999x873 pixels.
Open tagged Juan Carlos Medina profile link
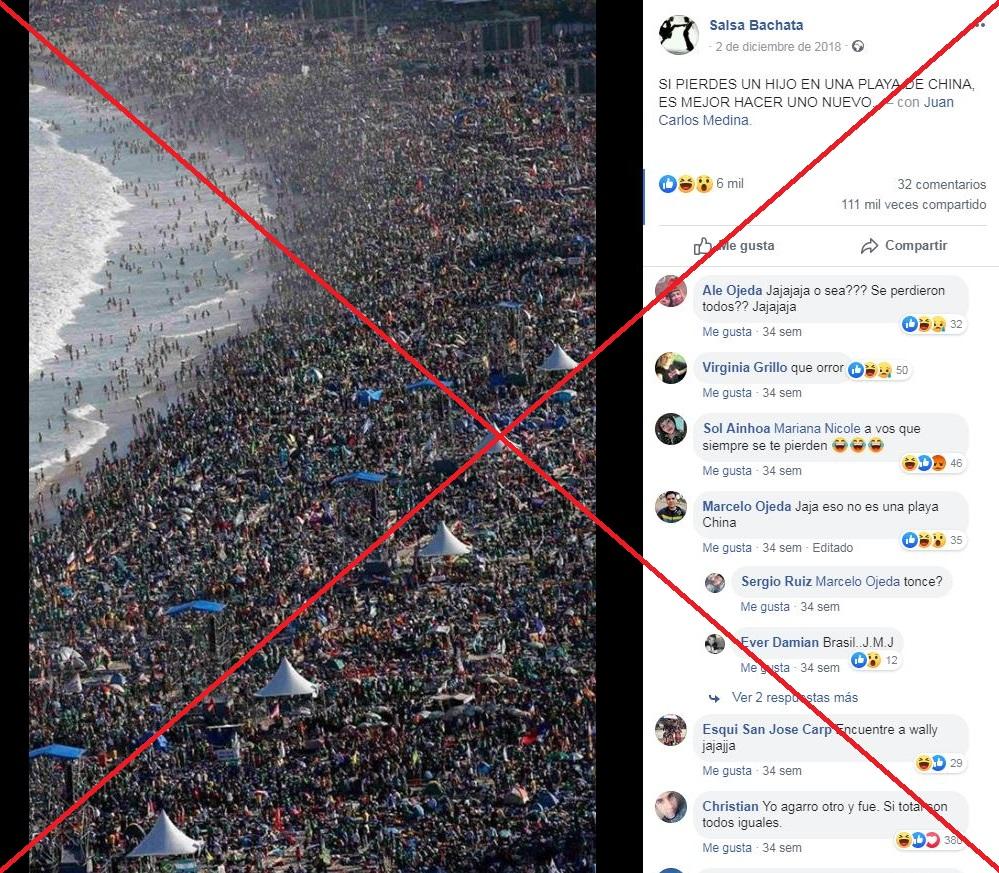tap(806, 111)
